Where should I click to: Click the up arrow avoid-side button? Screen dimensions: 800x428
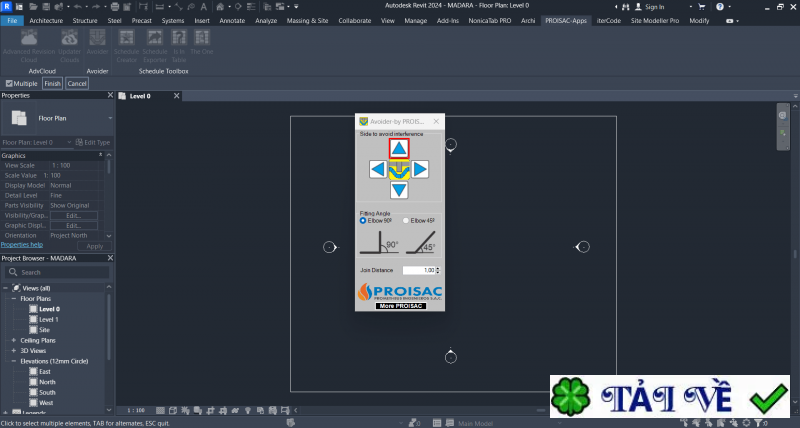(x=399, y=148)
